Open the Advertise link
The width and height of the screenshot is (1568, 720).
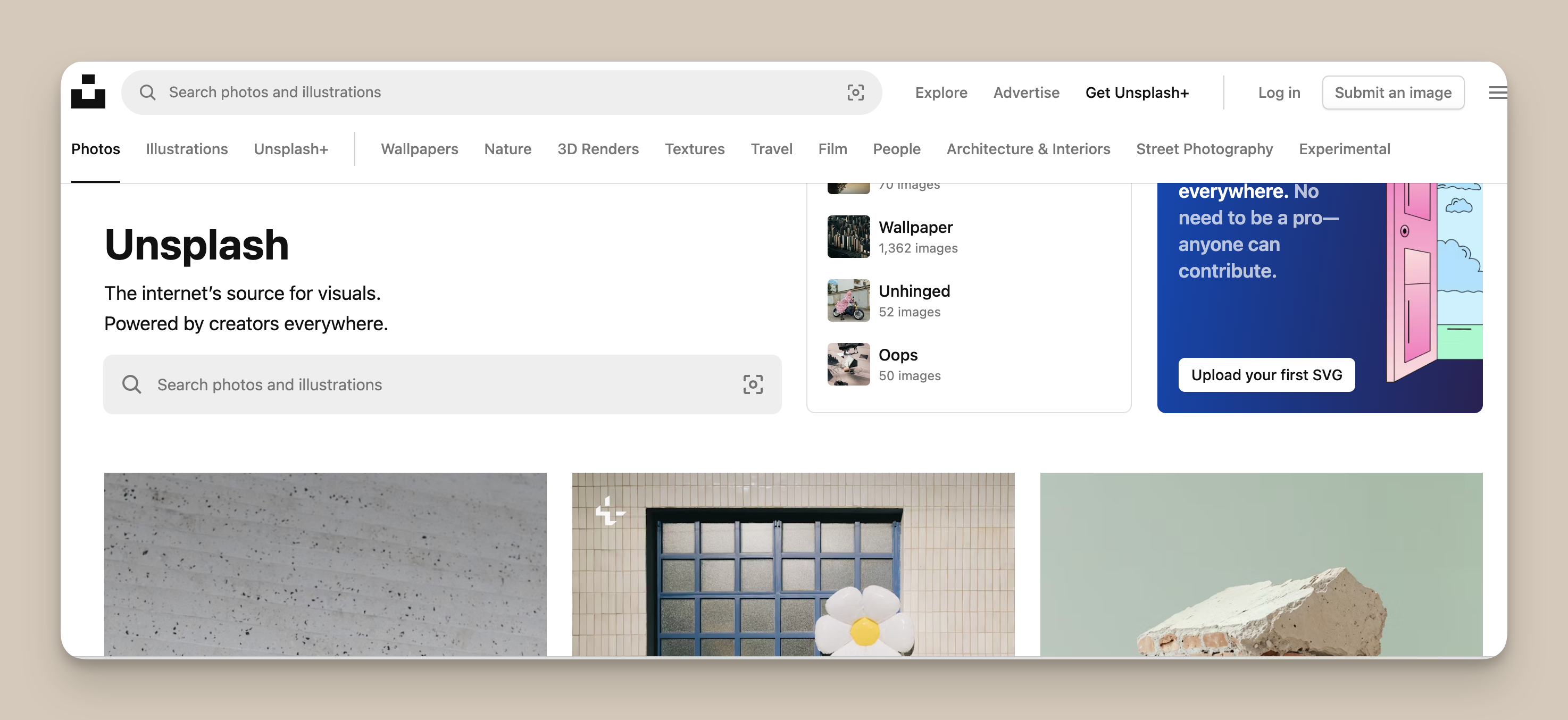tap(1026, 93)
